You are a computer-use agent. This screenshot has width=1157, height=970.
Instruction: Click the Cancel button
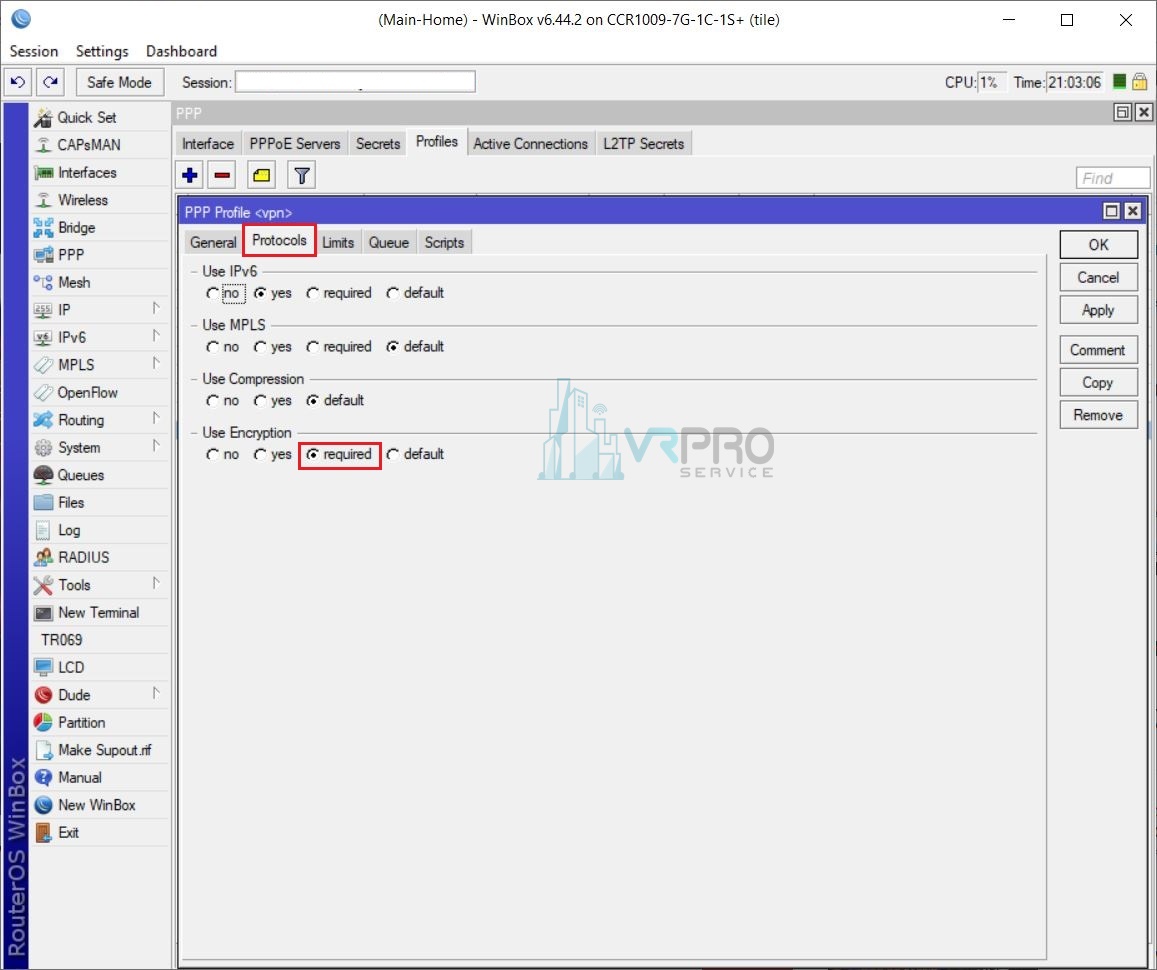[1098, 277]
